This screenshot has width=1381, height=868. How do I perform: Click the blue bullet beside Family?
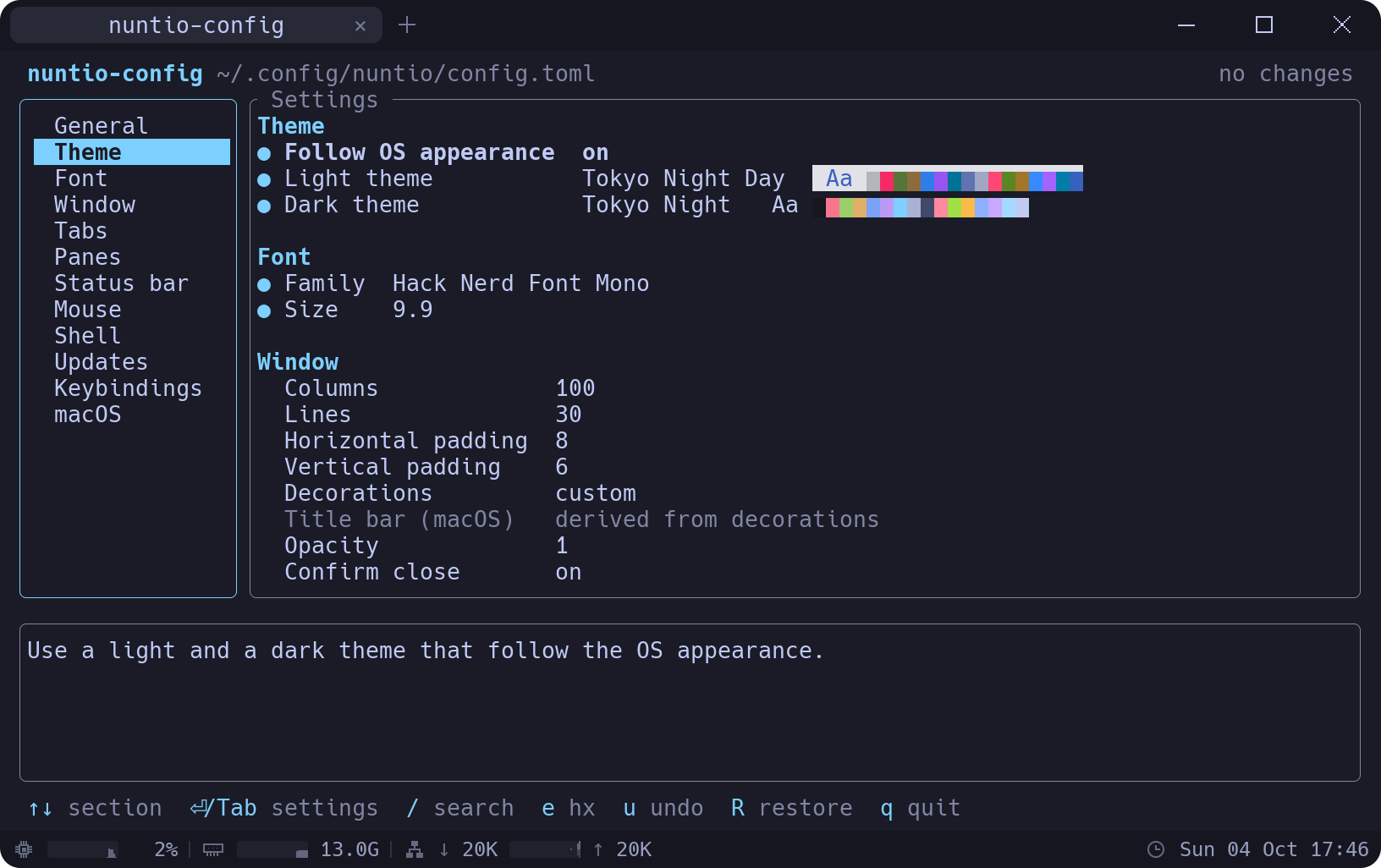264,284
